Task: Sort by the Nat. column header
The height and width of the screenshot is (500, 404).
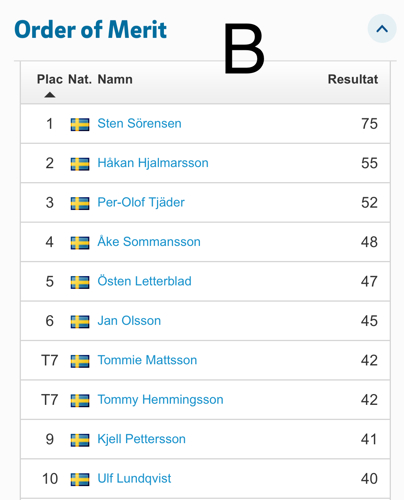Action: point(80,79)
